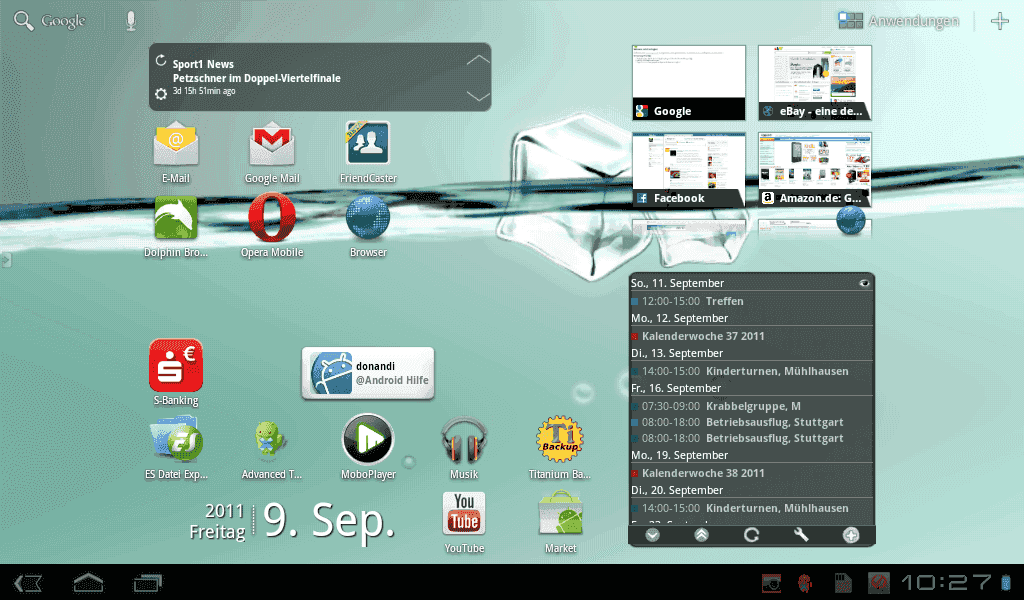Viewport: 1024px width, 600px height.
Task: Tap the Back button in the system bar
Action: coord(28,583)
